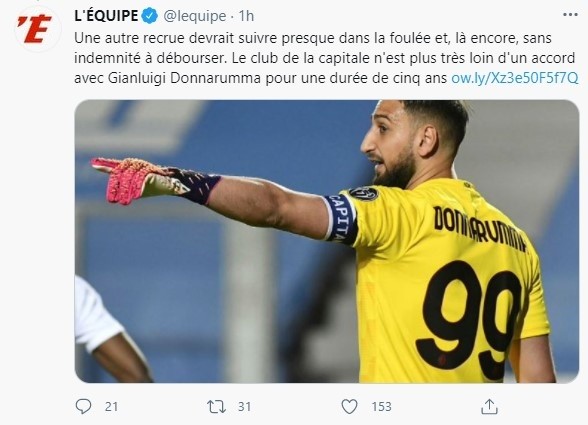Image resolution: width=588 pixels, height=425 pixels.
Task: Click the L'ÉQUIPE display name
Action: [x=106, y=16]
